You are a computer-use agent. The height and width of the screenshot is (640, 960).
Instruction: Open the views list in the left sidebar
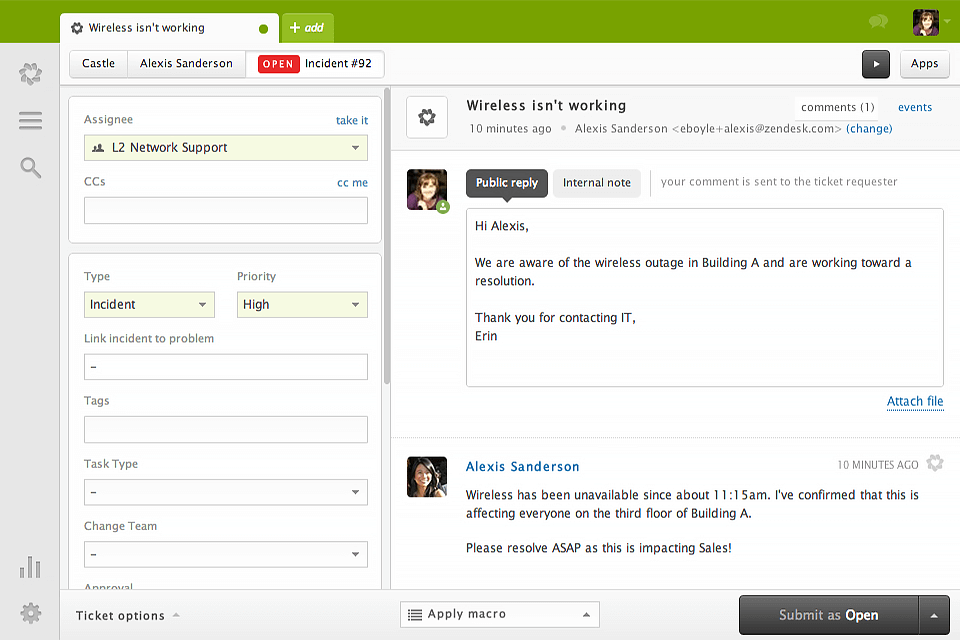30,120
